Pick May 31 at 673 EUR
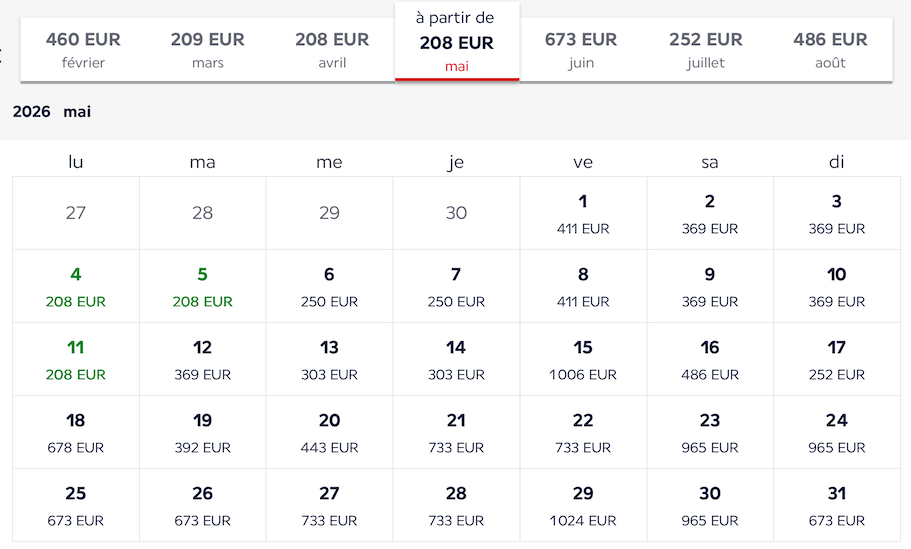Viewport: 911px width, 549px height. [837, 505]
